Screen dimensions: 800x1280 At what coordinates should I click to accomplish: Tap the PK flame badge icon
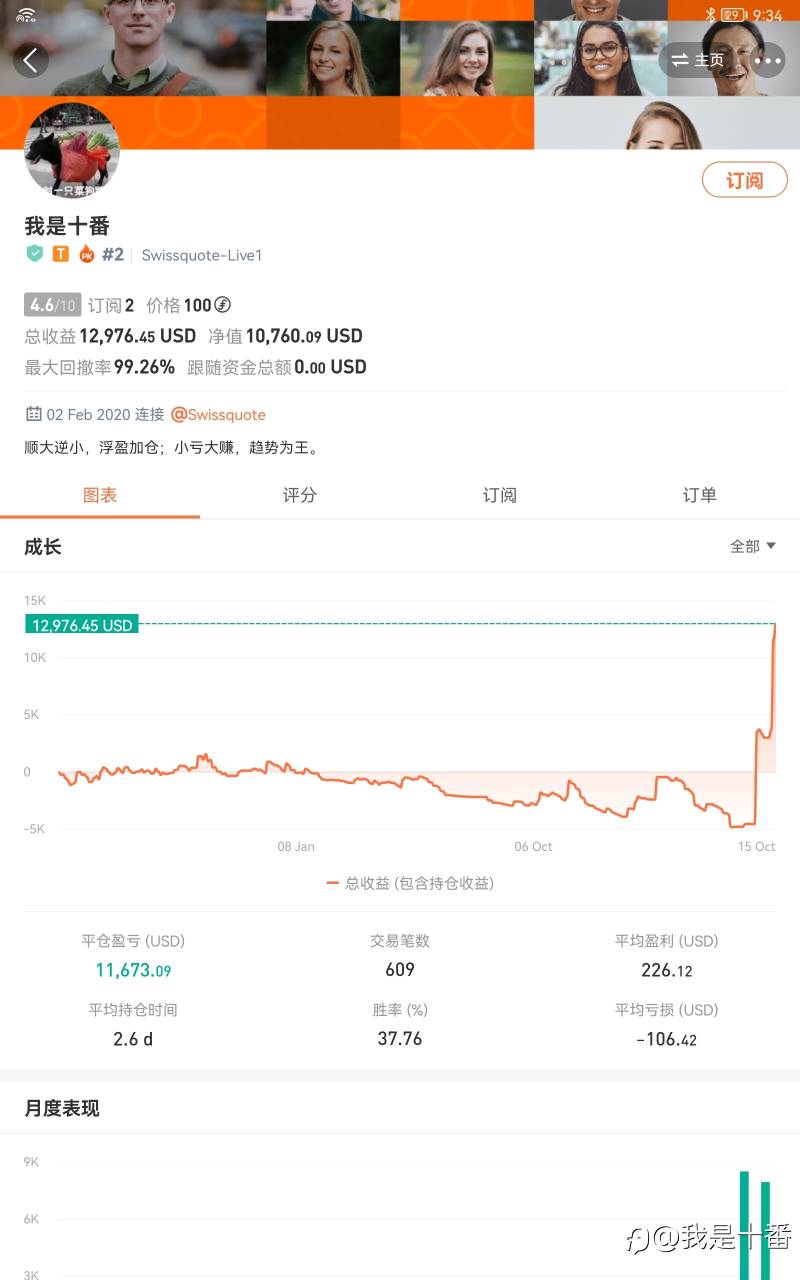[x=86, y=254]
